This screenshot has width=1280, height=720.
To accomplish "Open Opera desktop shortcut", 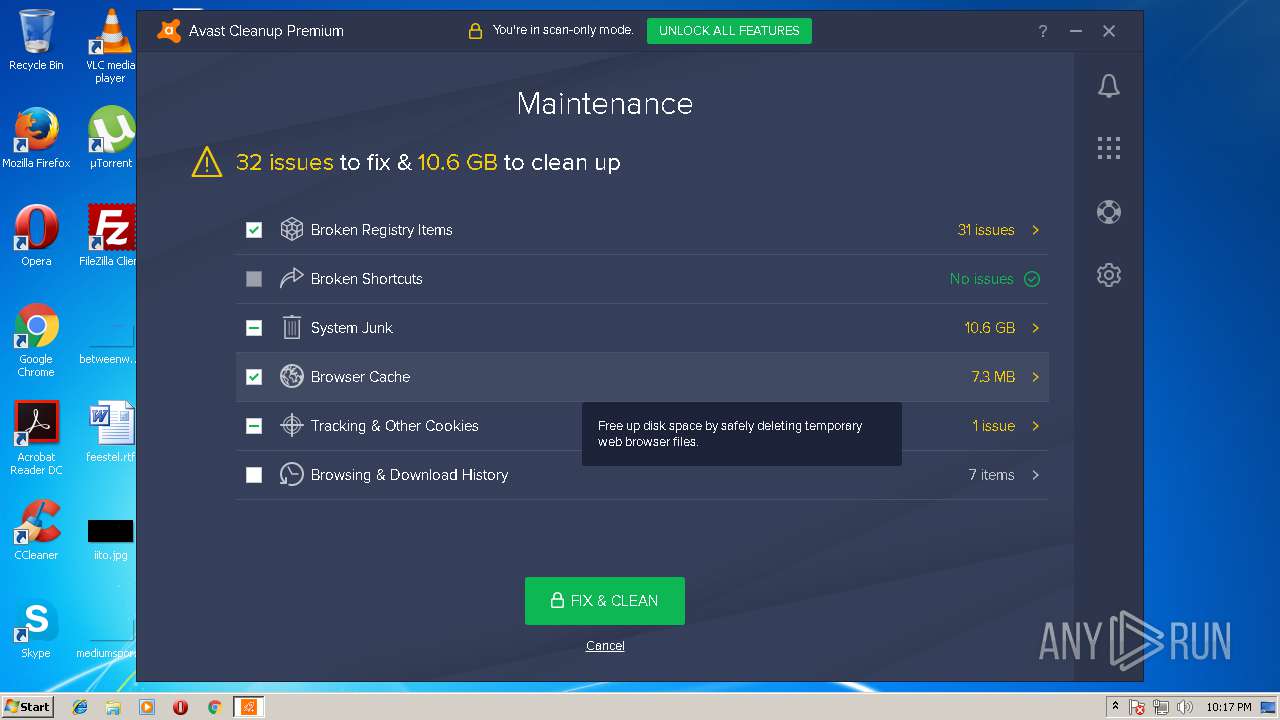I will pos(36,236).
